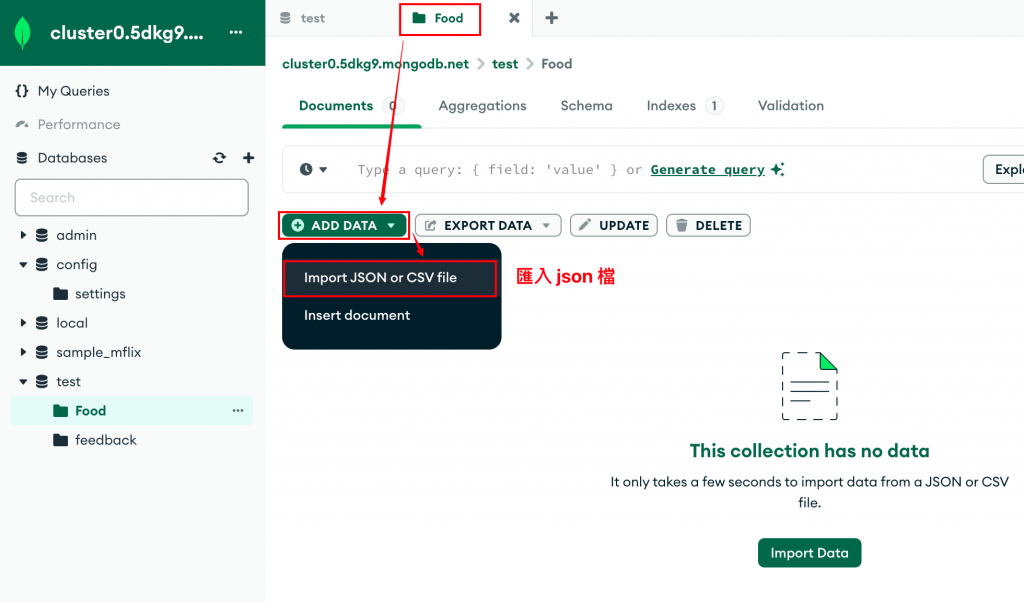Click the Food collection folder icon in sidebar

coord(61,410)
